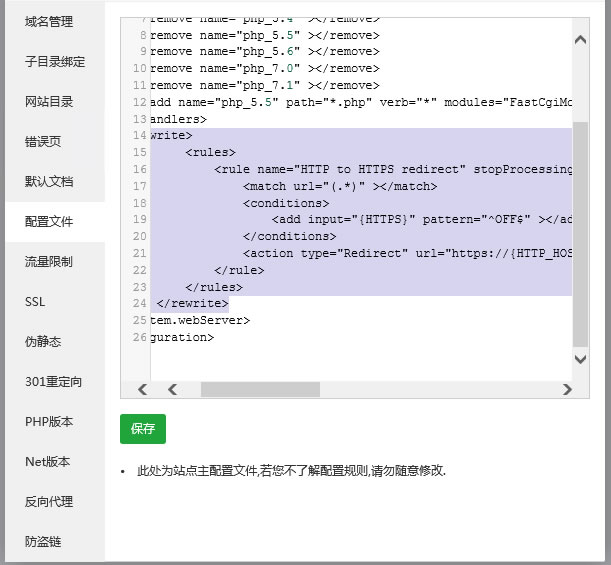Open the 防盗链 tab
This screenshot has width=611, height=565.
(43, 542)
